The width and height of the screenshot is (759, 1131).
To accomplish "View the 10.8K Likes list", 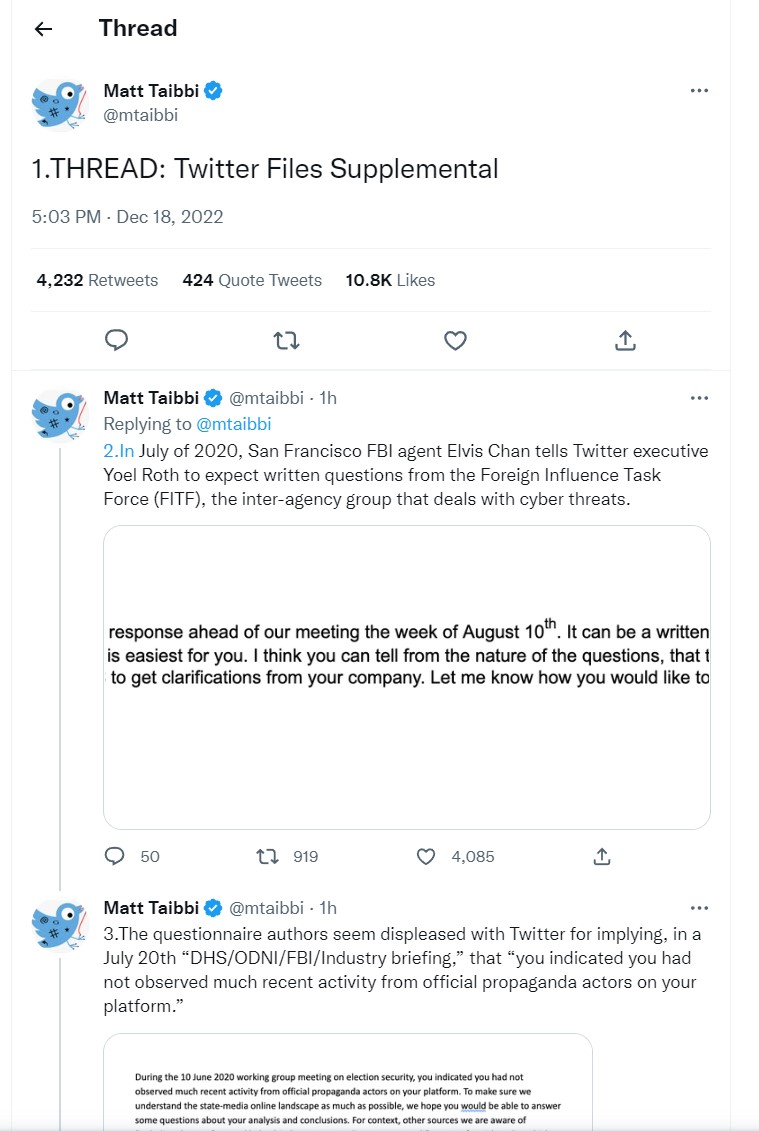I will click(390, 281).
